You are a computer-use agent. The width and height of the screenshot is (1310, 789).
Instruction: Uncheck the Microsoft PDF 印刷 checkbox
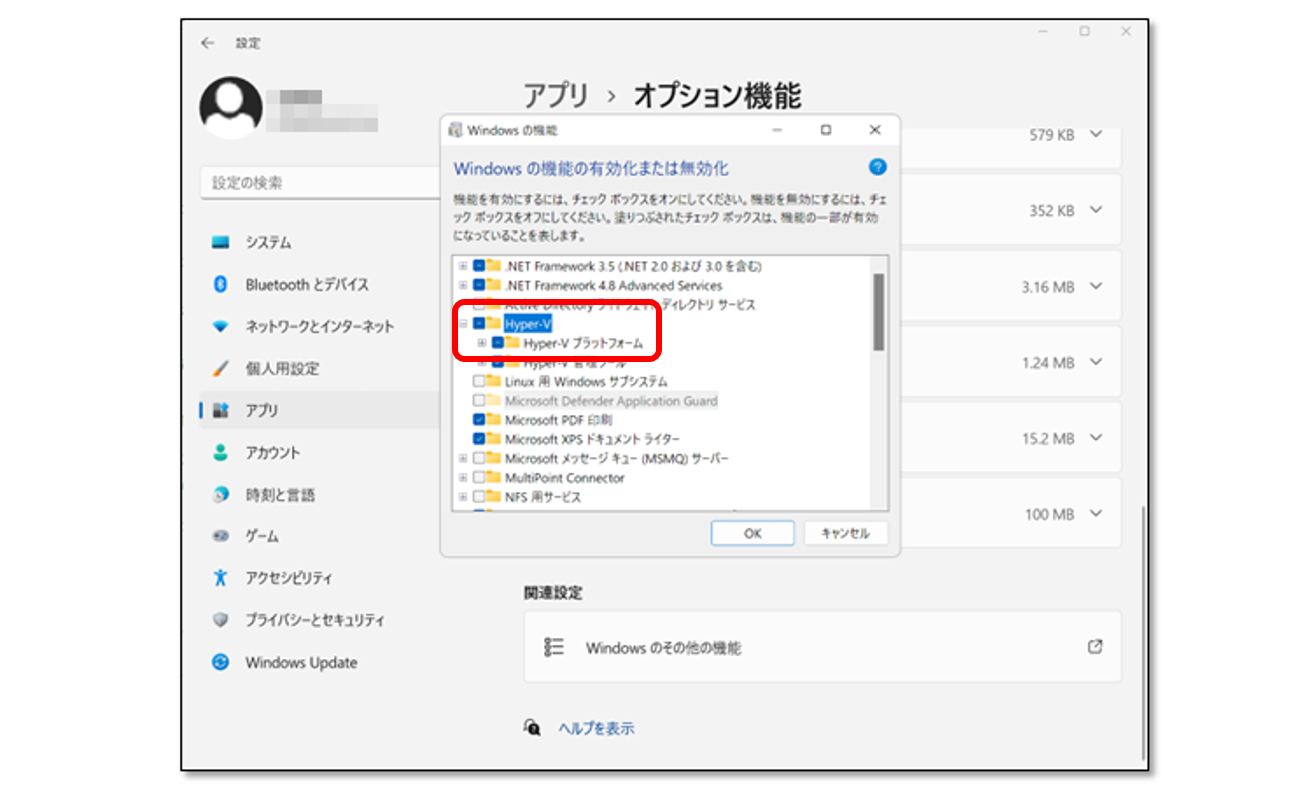pos(479,420)
